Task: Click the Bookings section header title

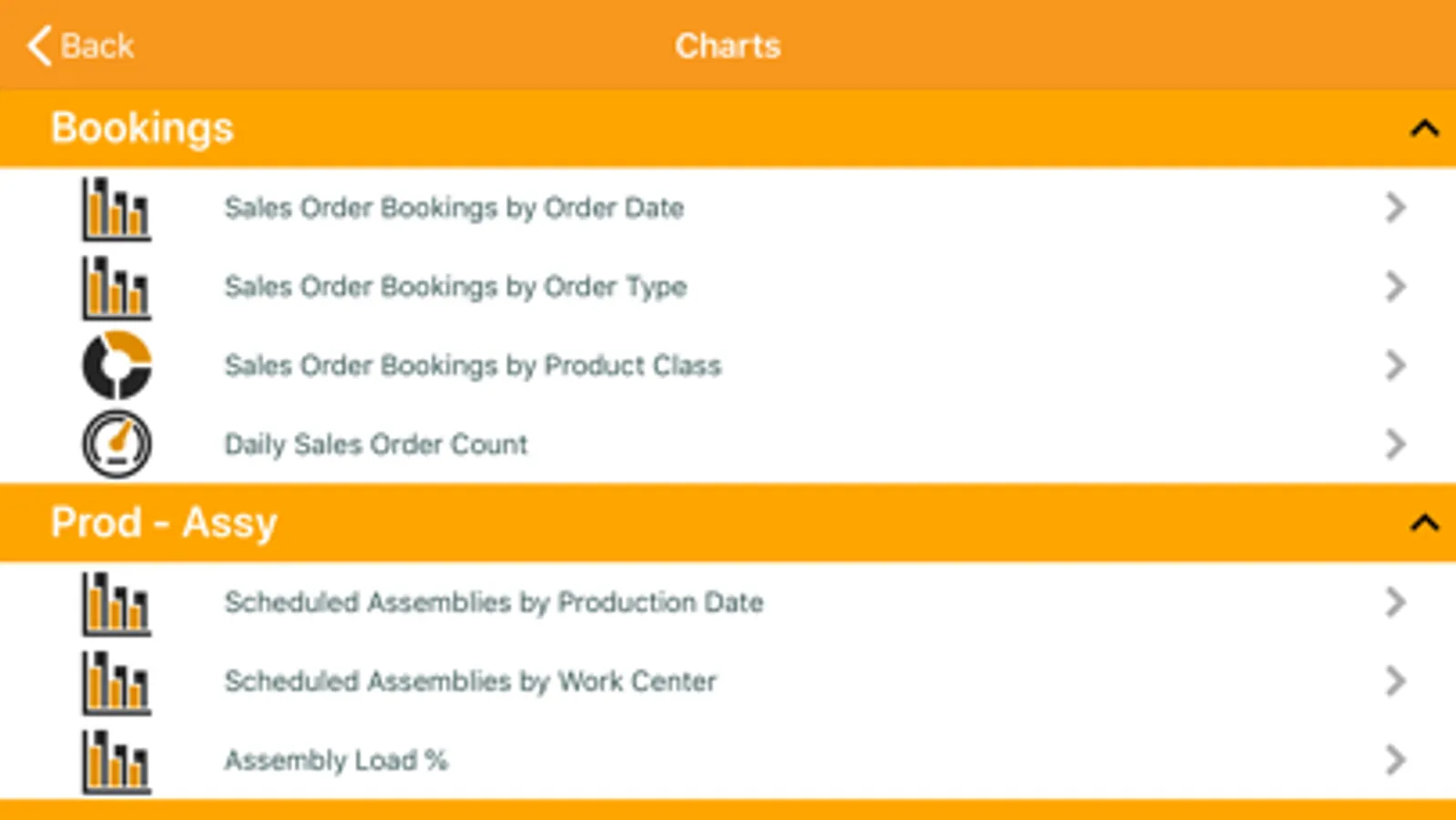Action: [x=142, y=128]
